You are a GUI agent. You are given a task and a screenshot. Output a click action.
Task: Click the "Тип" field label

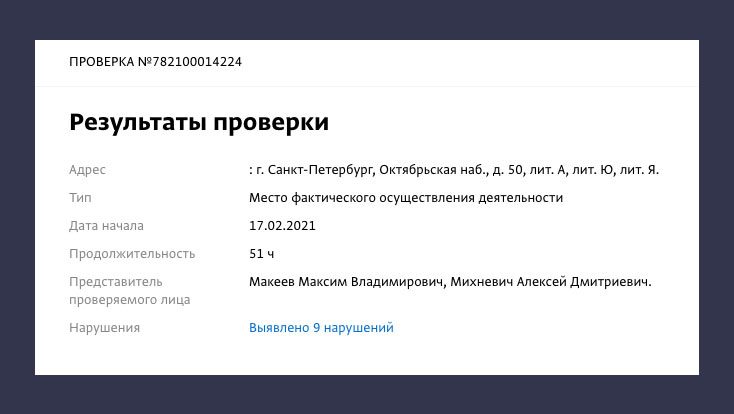[80, 198]
